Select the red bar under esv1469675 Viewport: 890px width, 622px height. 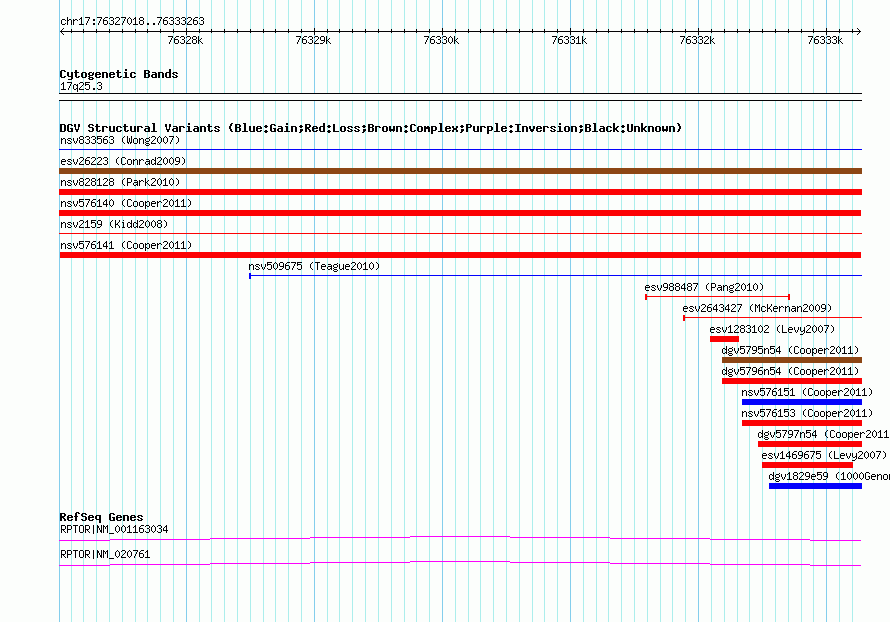pos(807,465)
